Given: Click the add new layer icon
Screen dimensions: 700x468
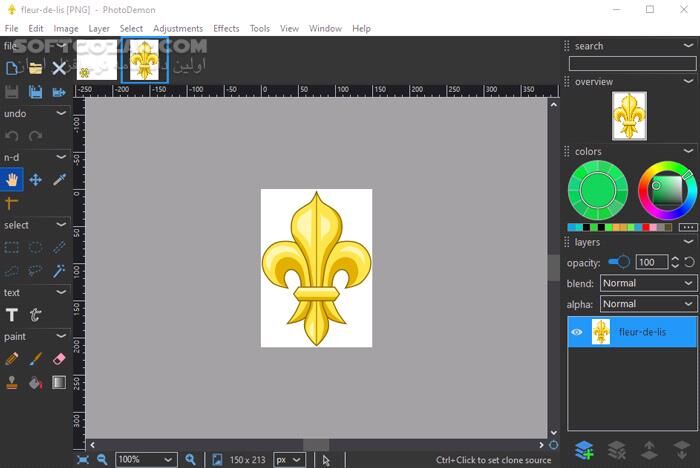Looking at the screenshot, I should pos(584,450).
